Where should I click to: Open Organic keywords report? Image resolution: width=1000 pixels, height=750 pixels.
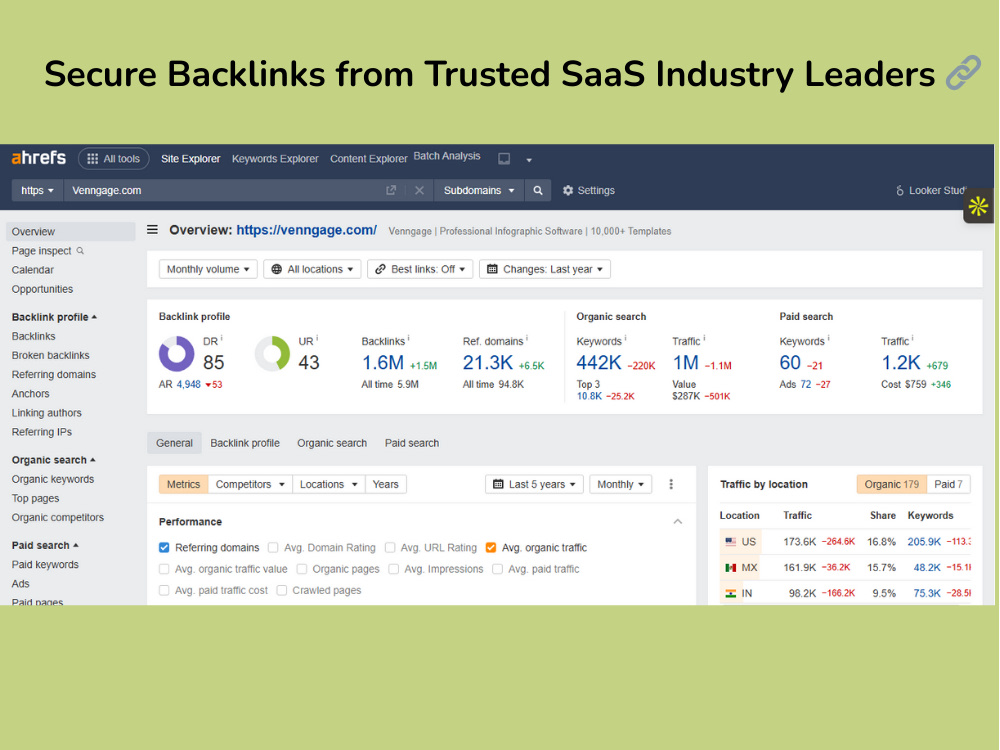52,479
